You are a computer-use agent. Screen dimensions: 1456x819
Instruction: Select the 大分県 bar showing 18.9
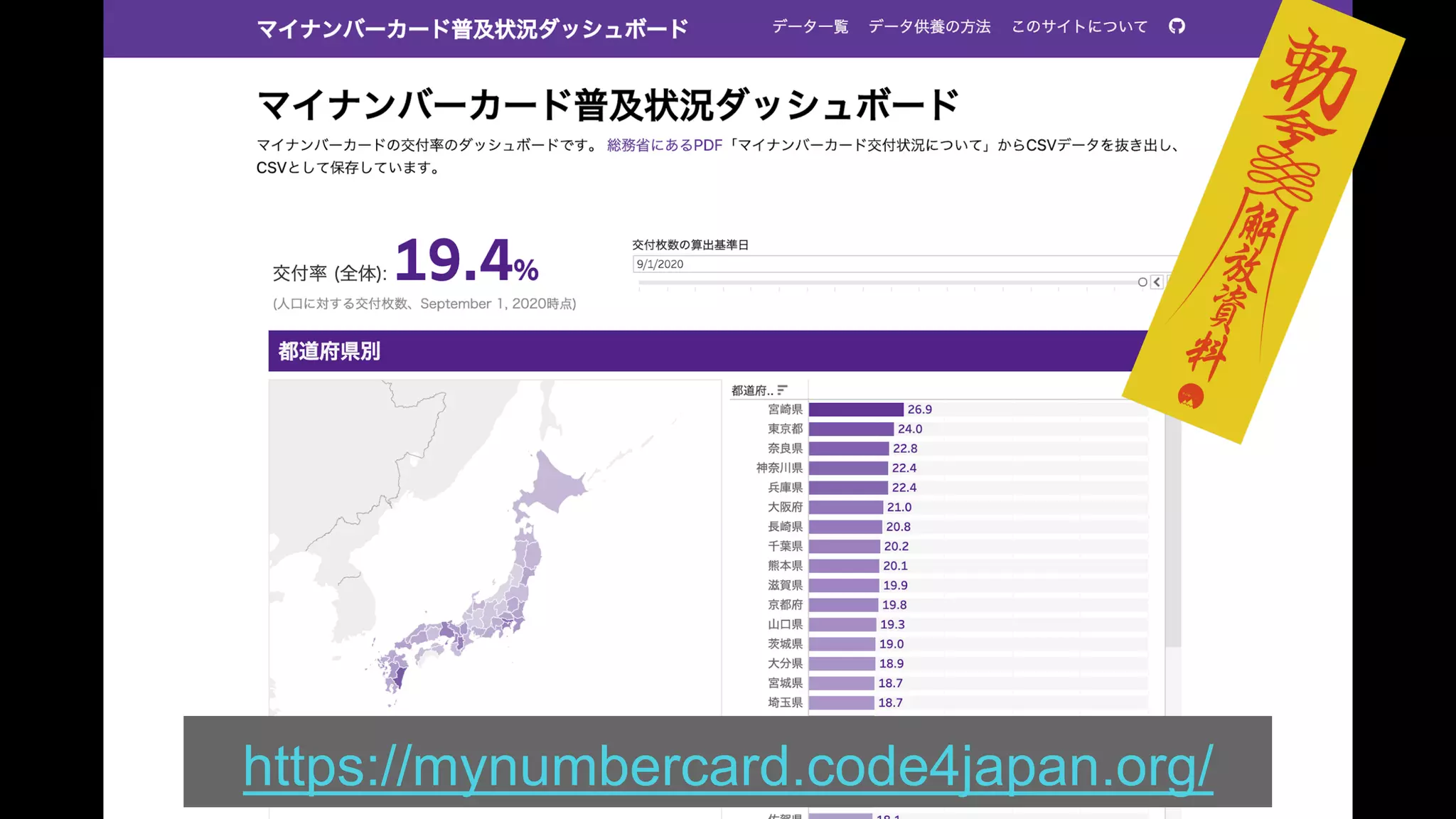pos(842,663)
